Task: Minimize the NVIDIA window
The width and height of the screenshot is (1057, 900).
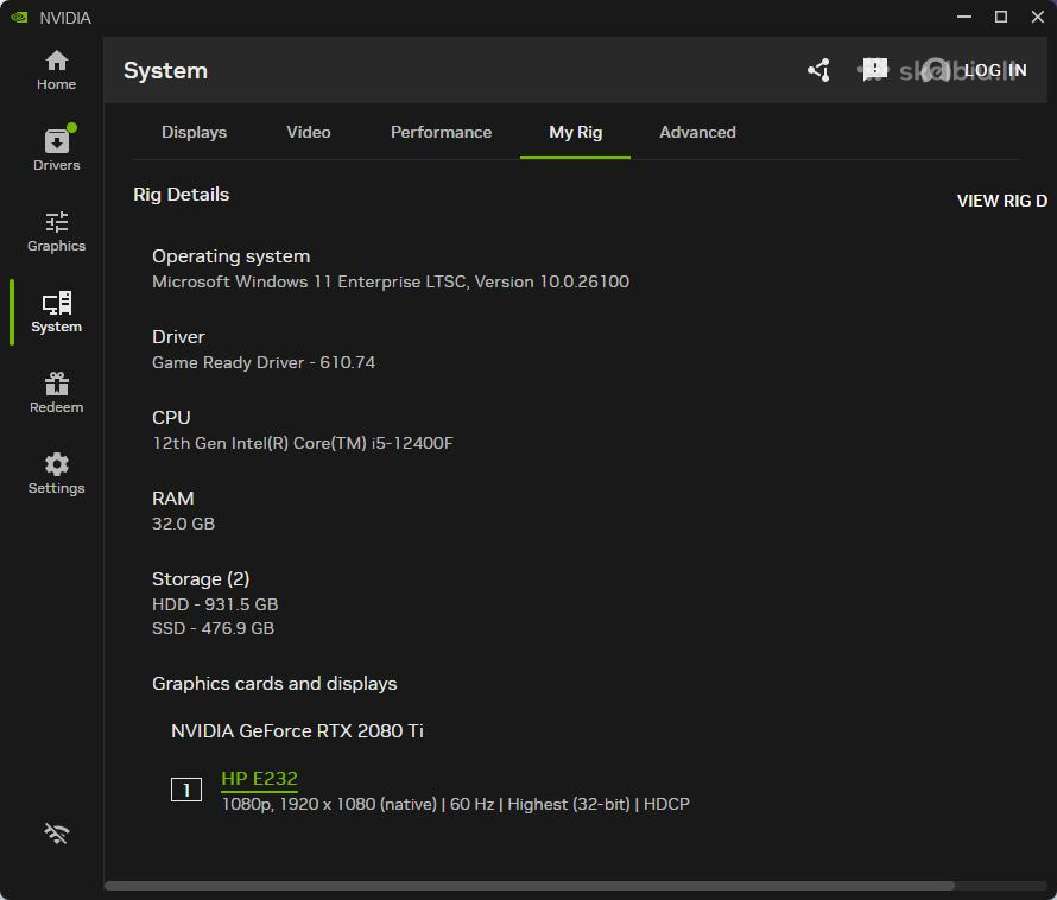Action: (x=964, y=17)
